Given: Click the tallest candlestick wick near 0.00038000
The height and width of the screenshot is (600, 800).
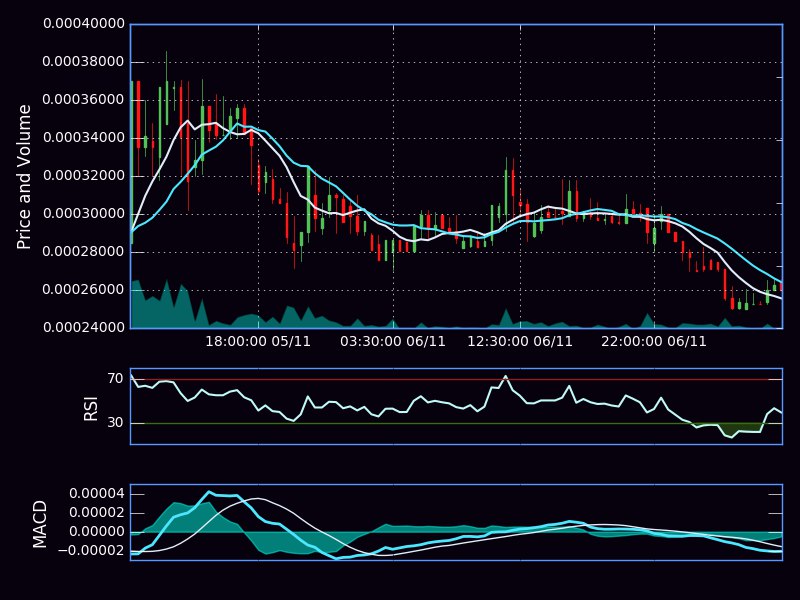Looking at the screenshot, I should pos(166,87).
